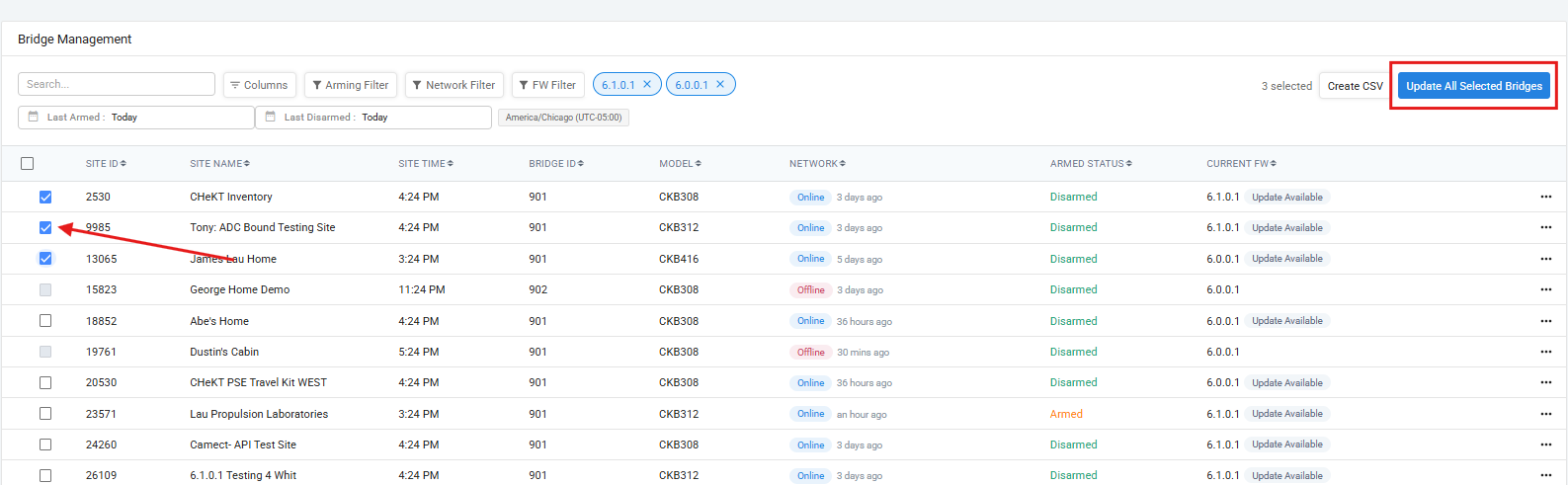Image resolution: width=1568 pixels, height=485 pixels.
Task: Click site ID 19761
Action: (x=101, y=352)
